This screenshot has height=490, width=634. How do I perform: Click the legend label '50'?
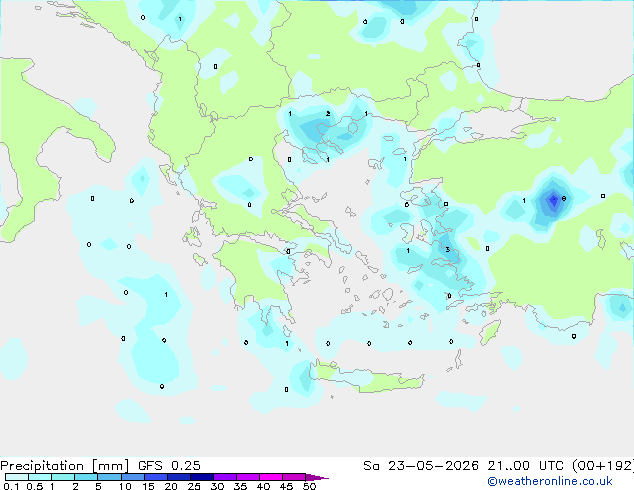[310, 486]
